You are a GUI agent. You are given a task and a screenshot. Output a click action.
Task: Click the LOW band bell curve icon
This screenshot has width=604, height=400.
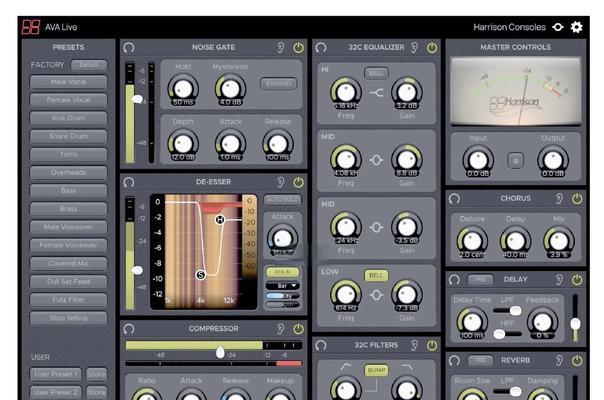(x=376, y=296)
